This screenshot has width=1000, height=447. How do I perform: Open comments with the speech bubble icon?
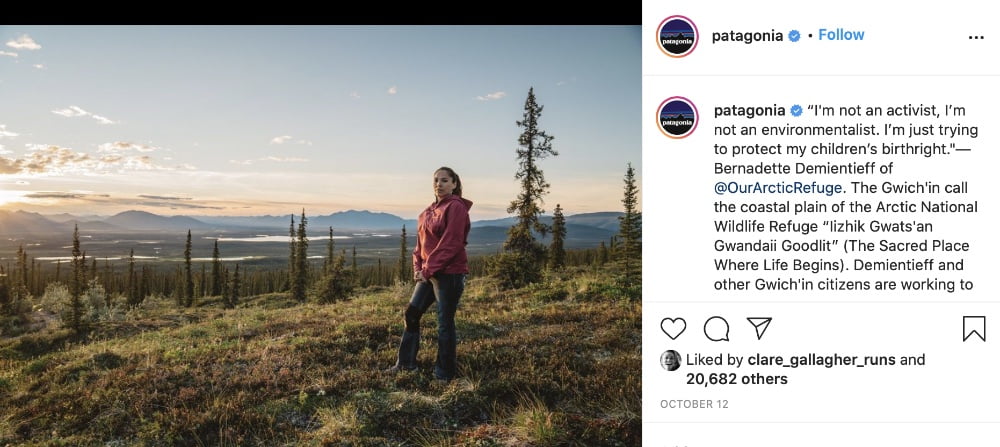coord(716,329)
